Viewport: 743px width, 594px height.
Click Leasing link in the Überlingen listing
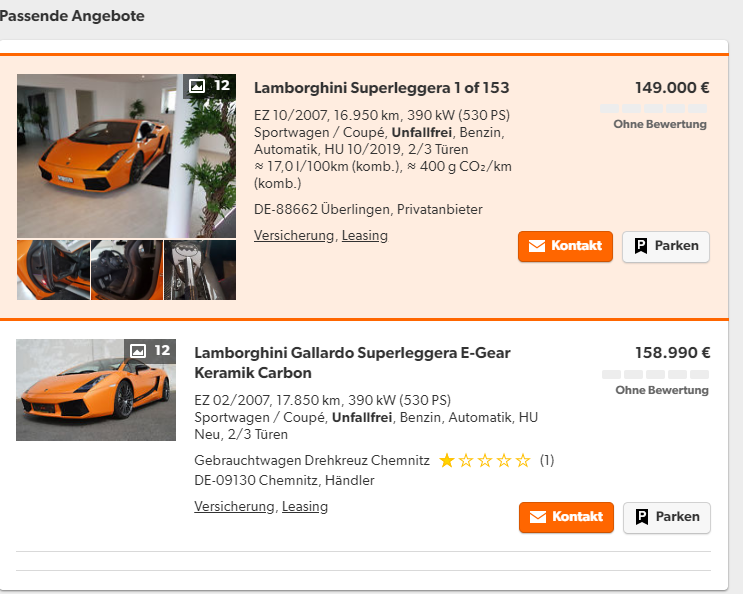coord(365,236)
